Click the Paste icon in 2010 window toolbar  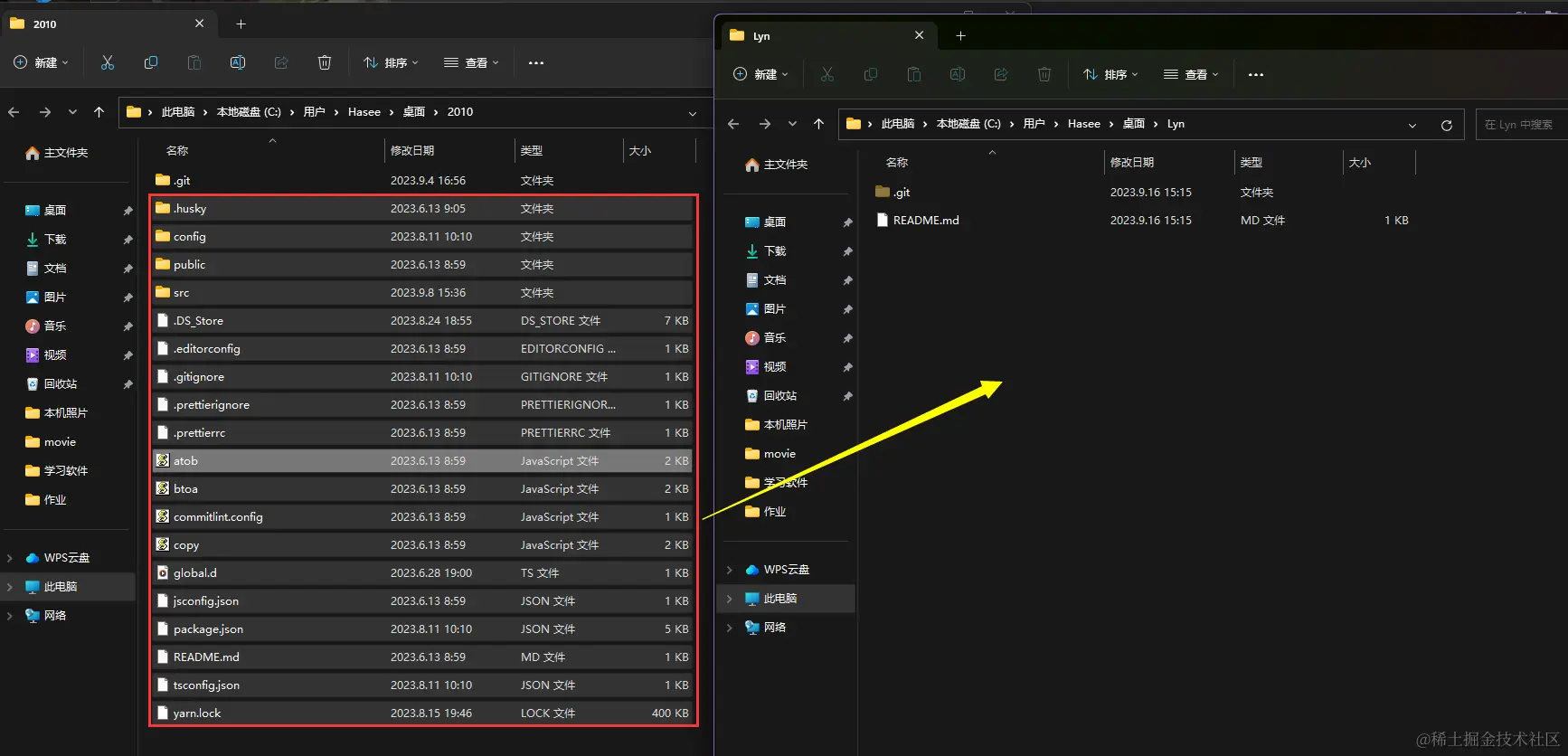pos(194,62)
